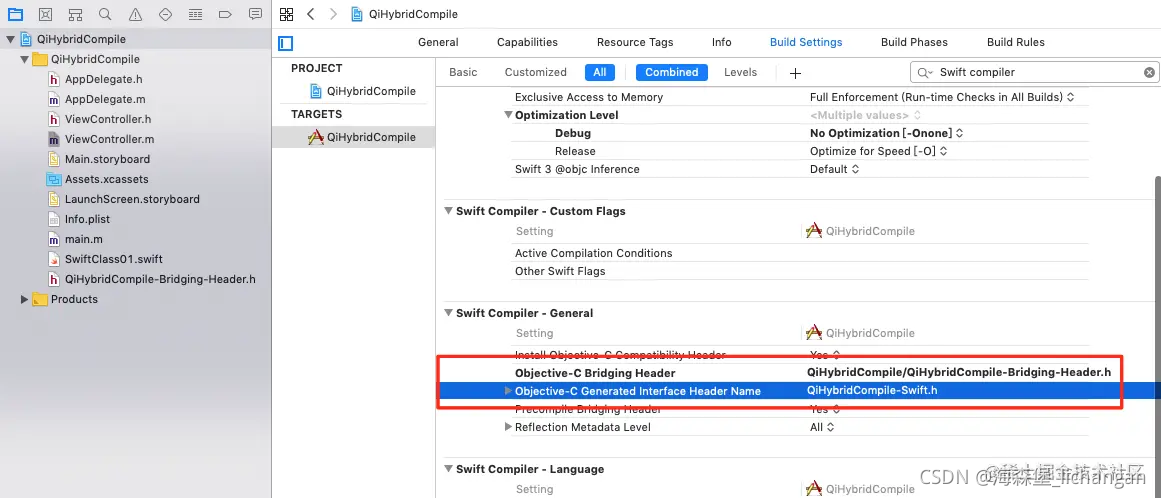Image resolution: width=1161 pixels, height=498 pixels.
Task: Open the Debug navigator icon
Action: coord(195,14)
